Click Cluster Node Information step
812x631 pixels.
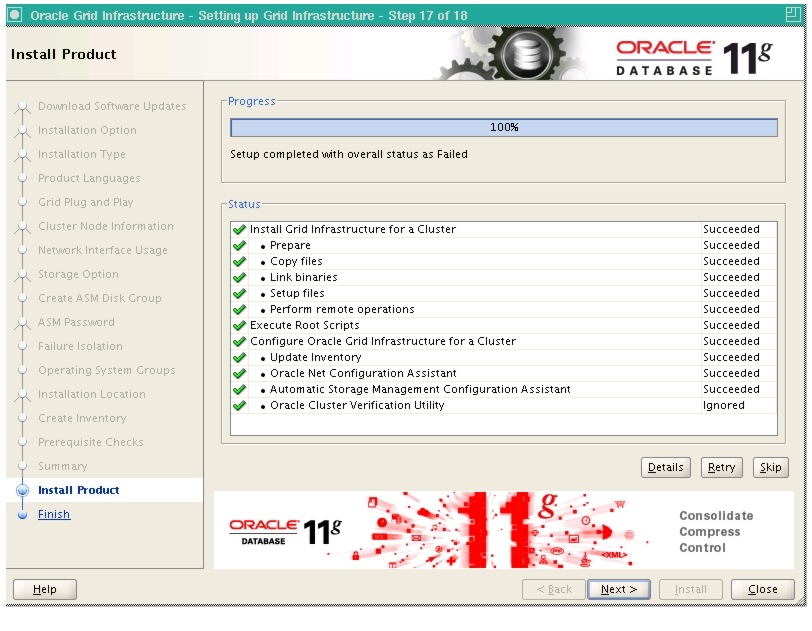click(106, 226)
